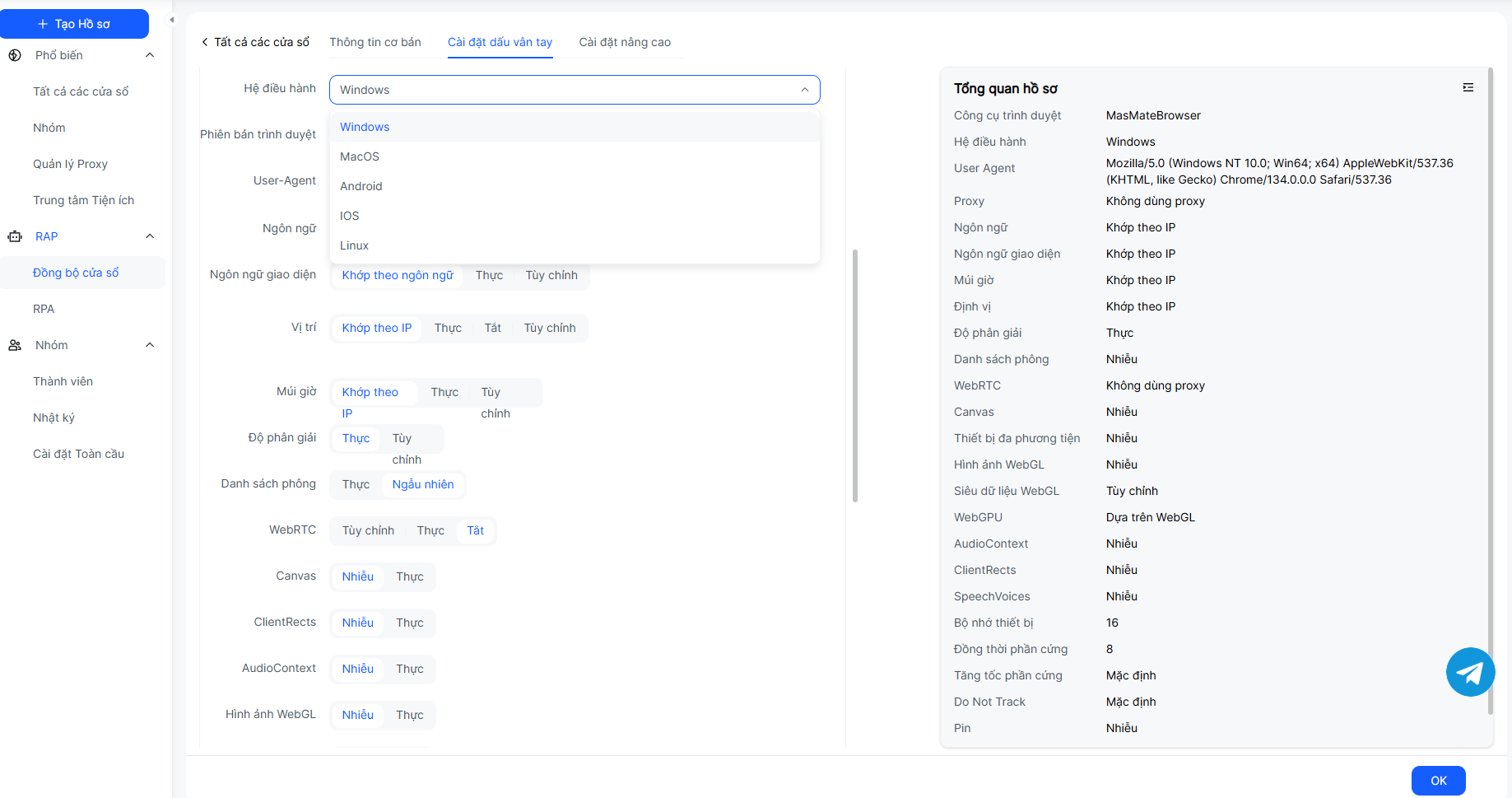The width and height of the screenshot is (1512, 798).
Task: Collapse the Phổ biến sidebar section
Action: 150,55
